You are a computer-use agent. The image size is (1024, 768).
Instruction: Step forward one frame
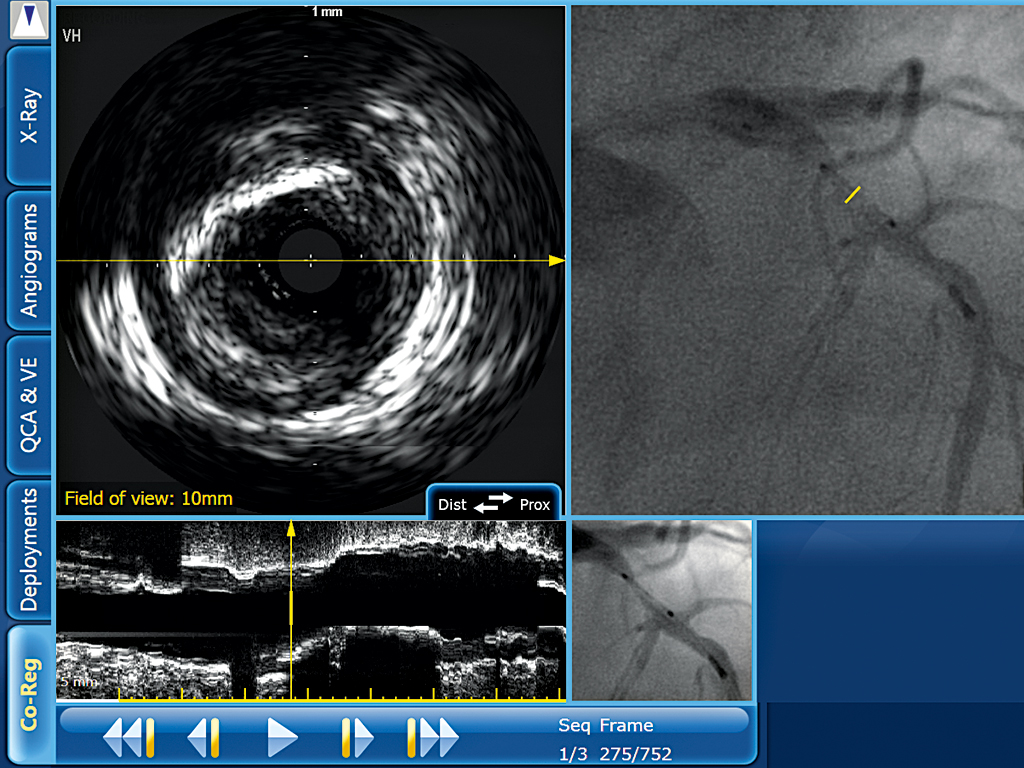tap(357, 738)
